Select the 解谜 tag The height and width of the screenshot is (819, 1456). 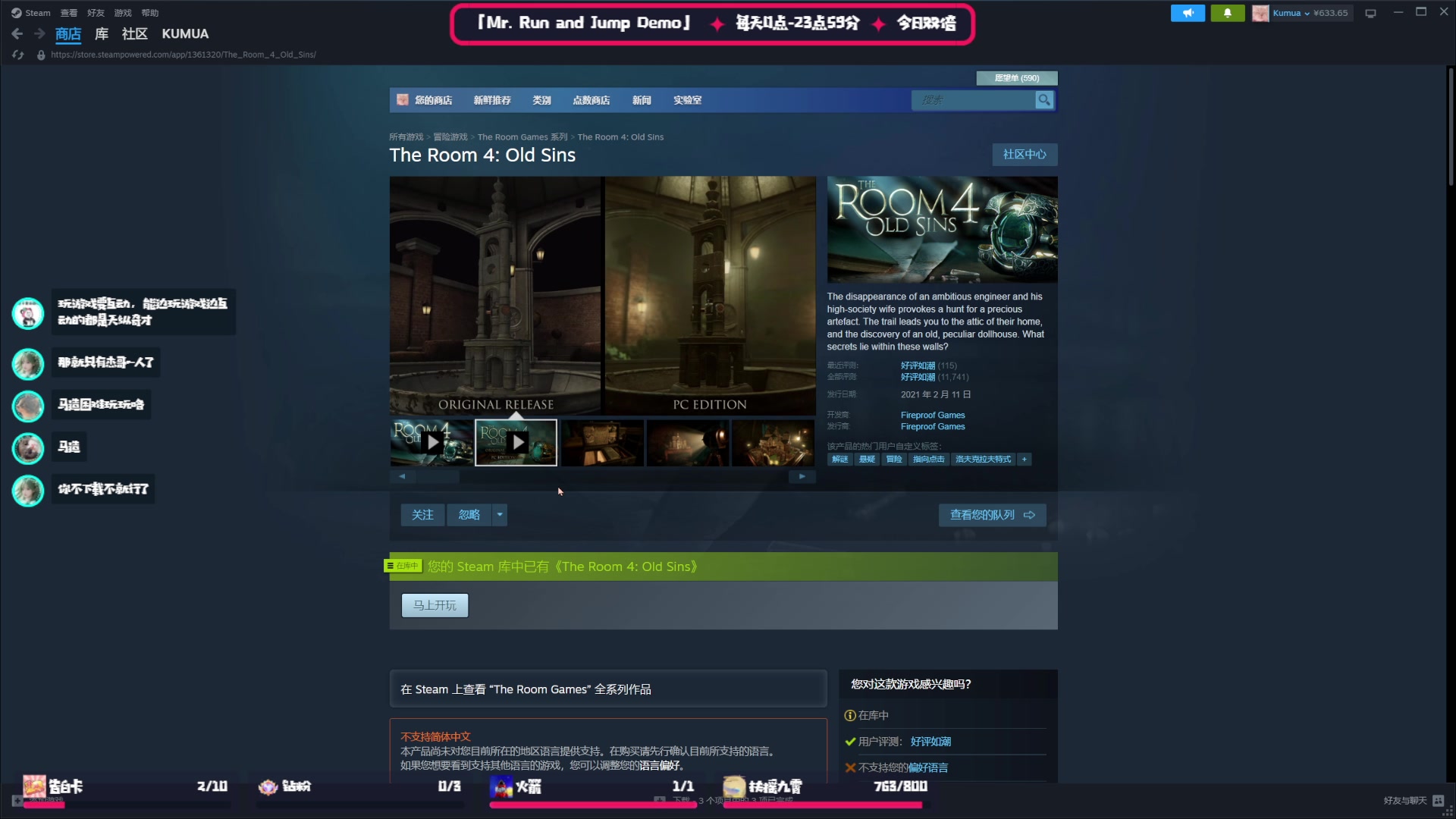click(839, 460)
